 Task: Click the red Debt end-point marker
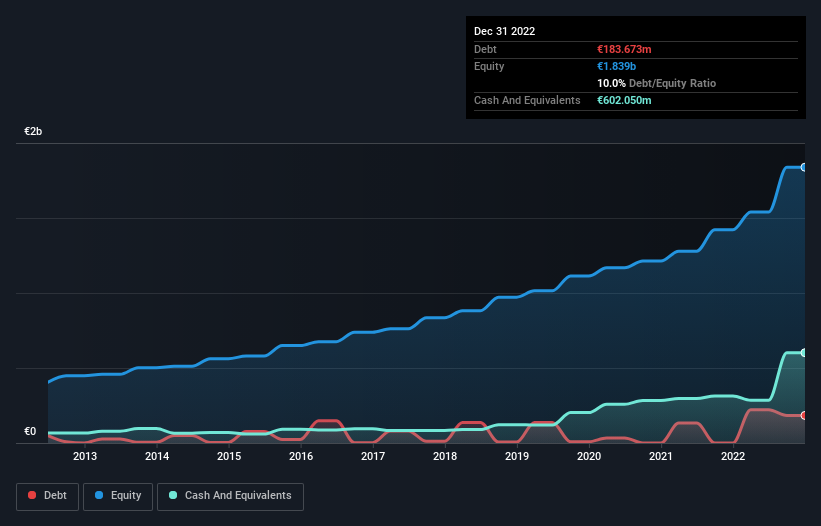coord(804,416)
